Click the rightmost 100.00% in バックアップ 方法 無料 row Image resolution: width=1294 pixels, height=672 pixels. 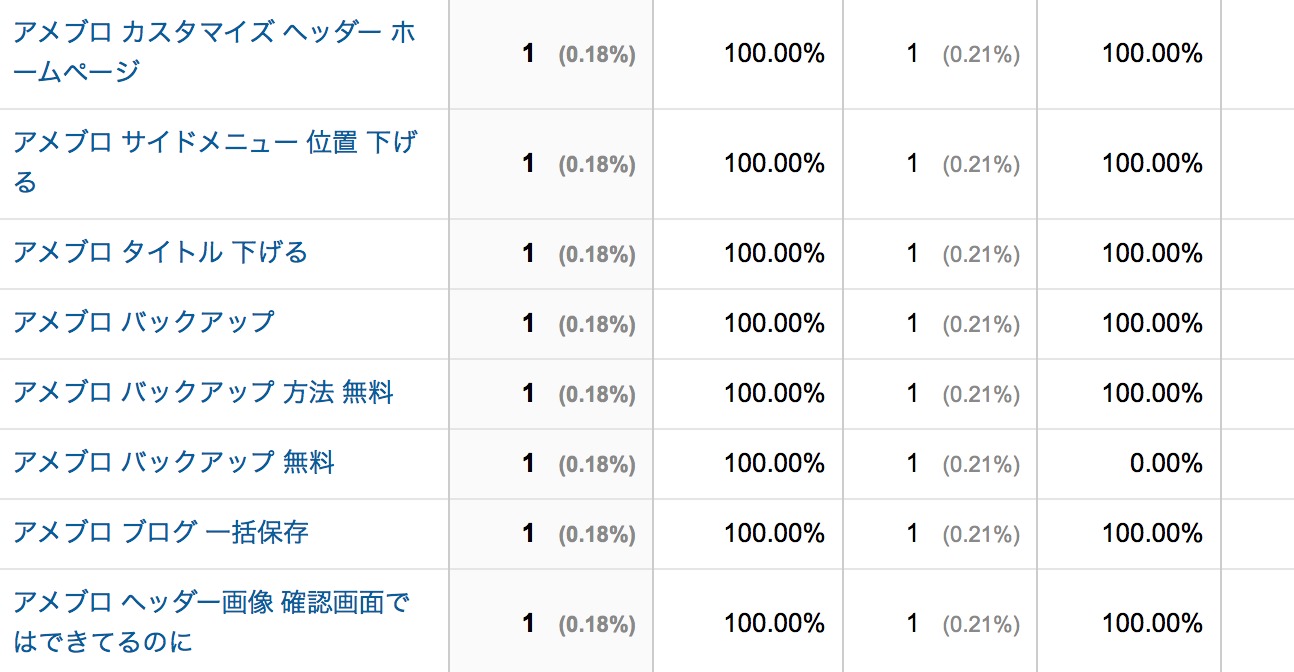tap(1152, 393)
